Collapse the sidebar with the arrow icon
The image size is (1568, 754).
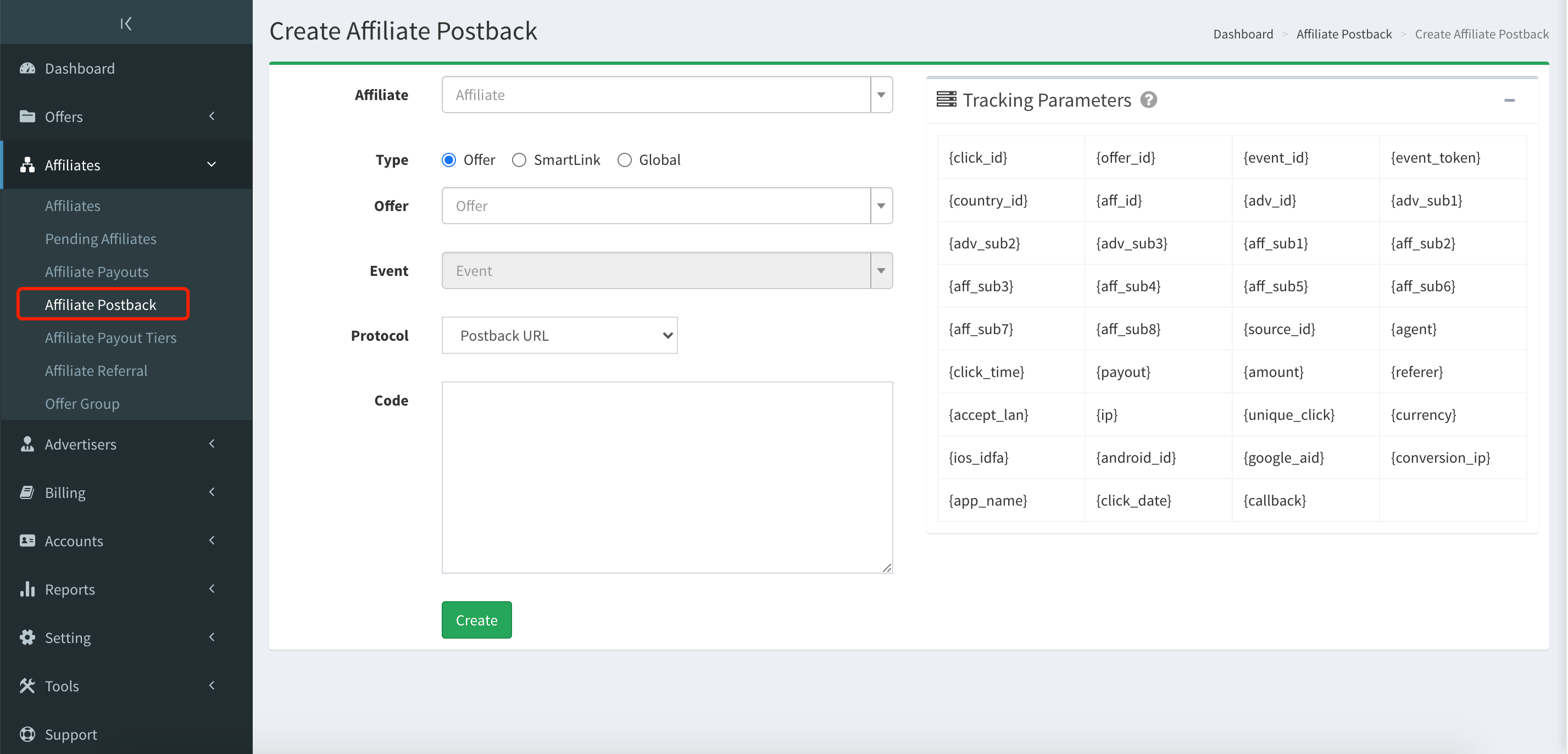[x=126, y=23]
